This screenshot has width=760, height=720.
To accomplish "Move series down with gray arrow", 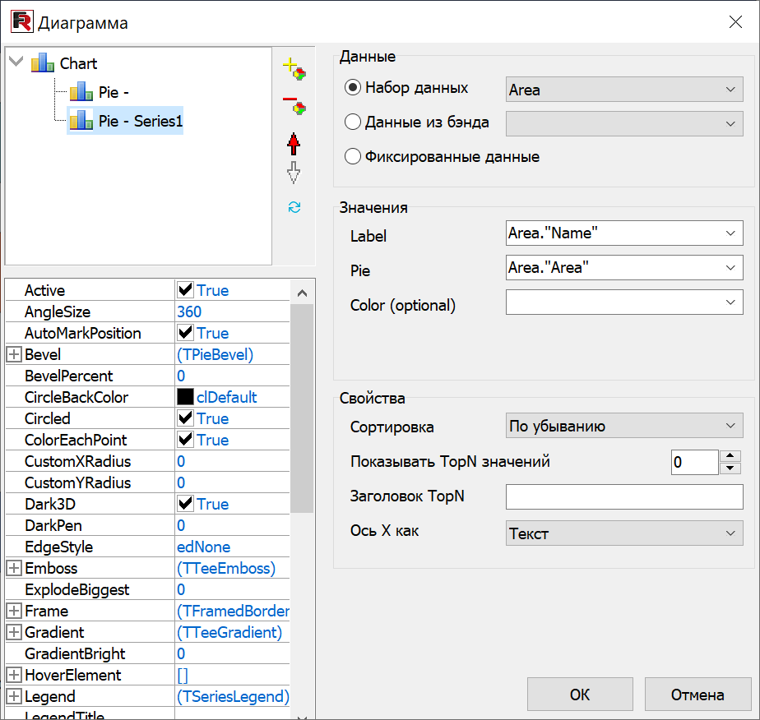I will (x=293, y=174).
